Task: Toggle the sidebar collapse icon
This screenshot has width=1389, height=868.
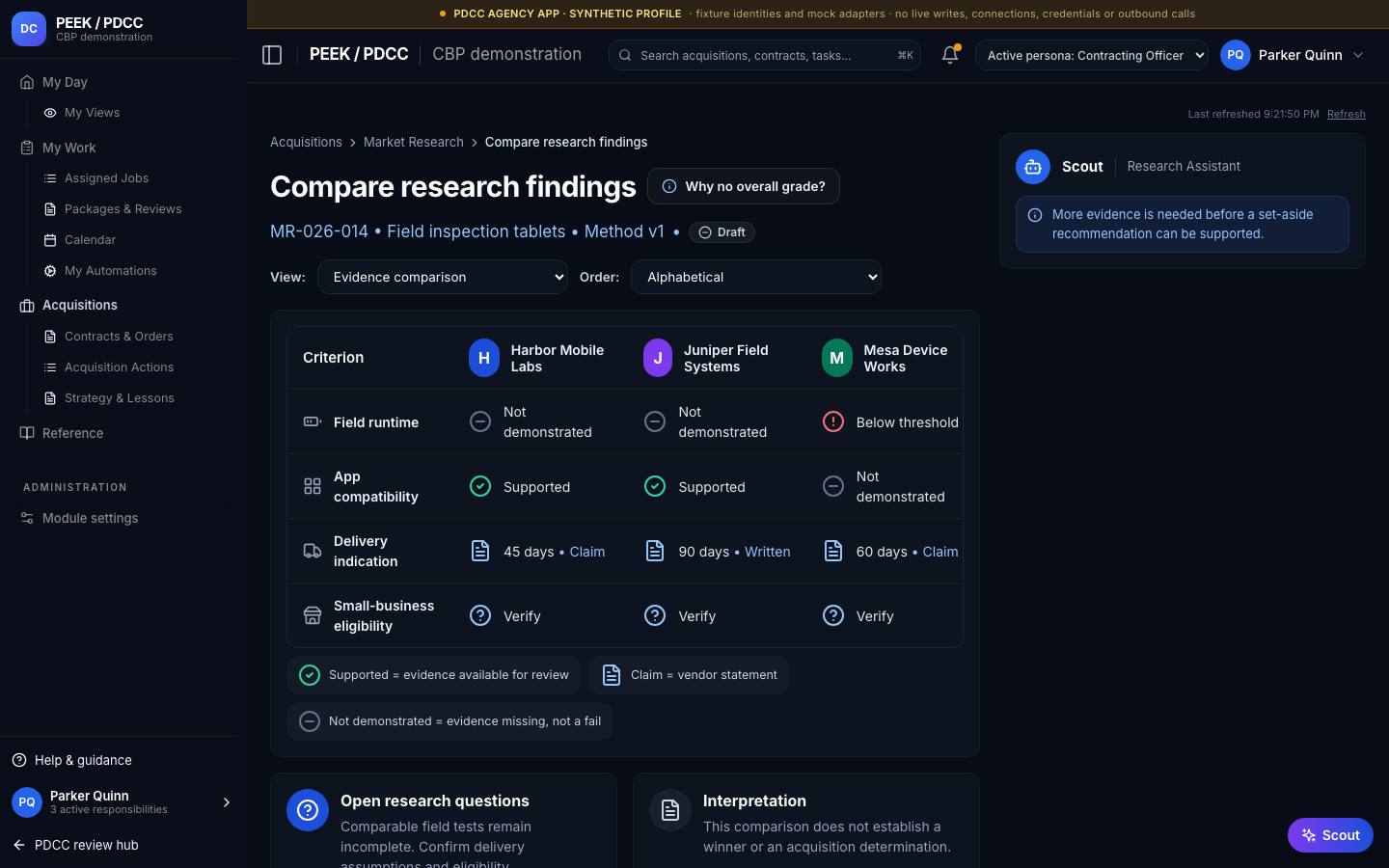Action: pyautogui.click(x=272, y=55)
